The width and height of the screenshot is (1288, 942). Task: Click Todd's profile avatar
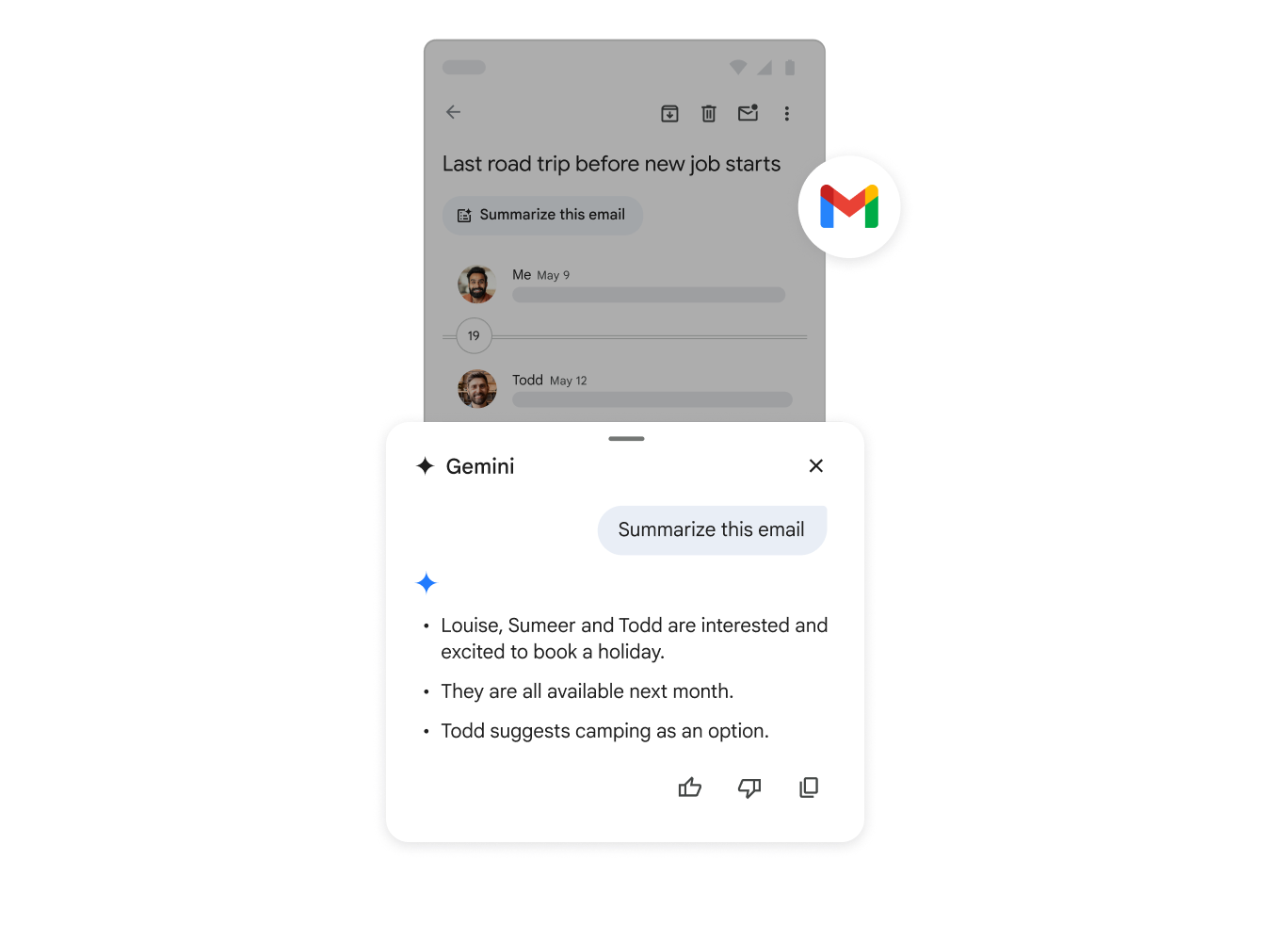tap(477, 389)
